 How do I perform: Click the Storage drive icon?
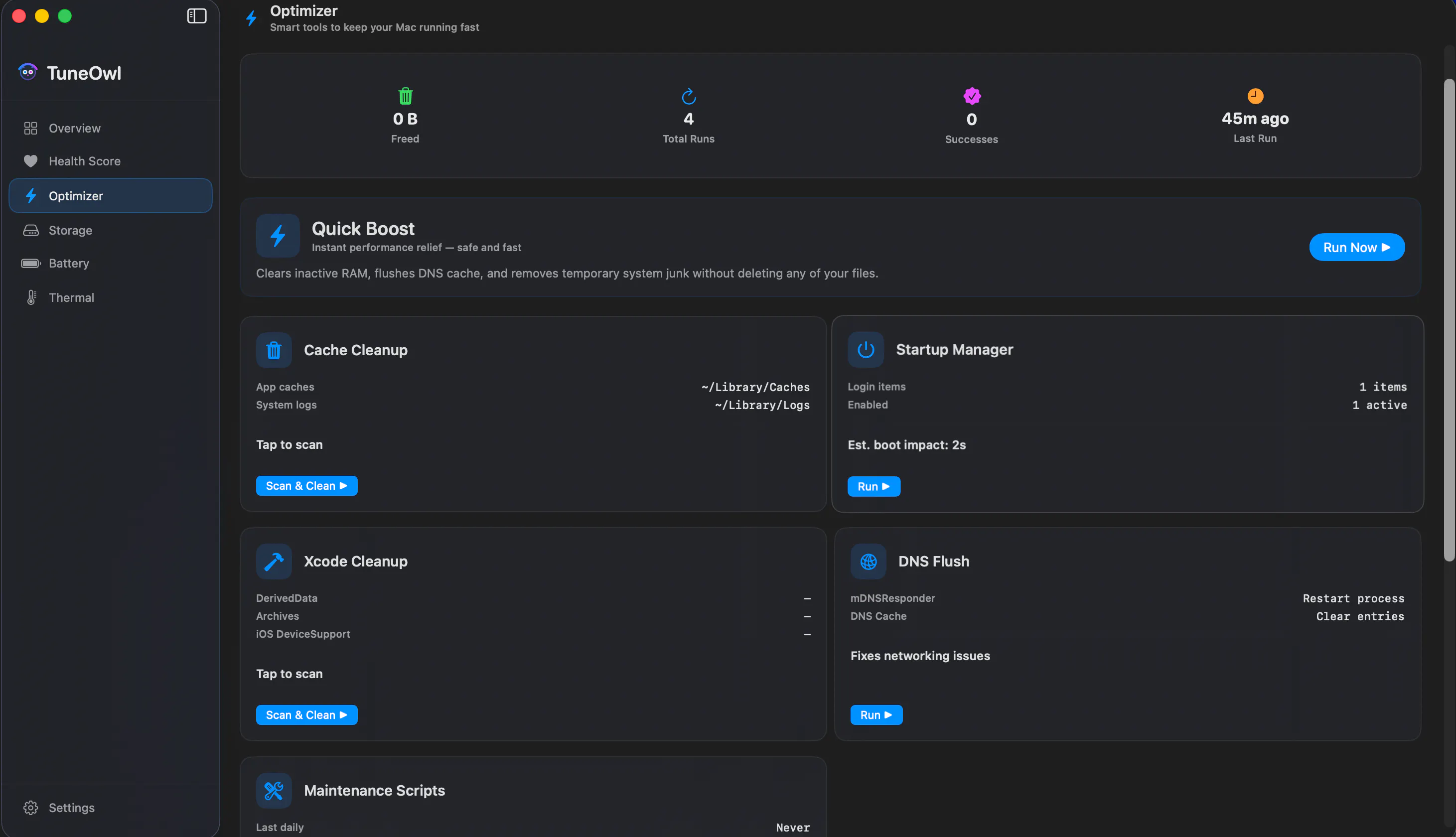[30, 231]
